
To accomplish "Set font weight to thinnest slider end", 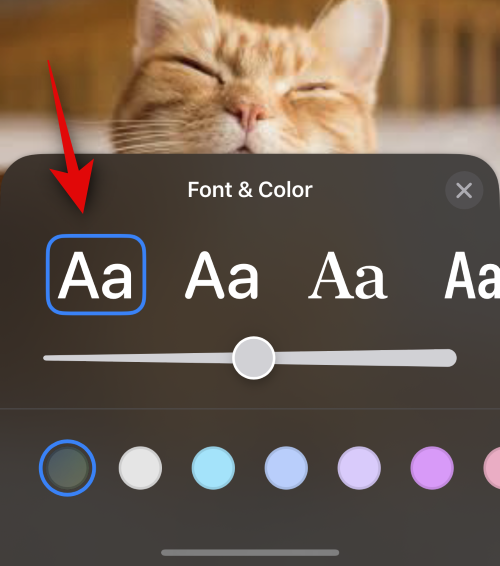I will point(49,358).
